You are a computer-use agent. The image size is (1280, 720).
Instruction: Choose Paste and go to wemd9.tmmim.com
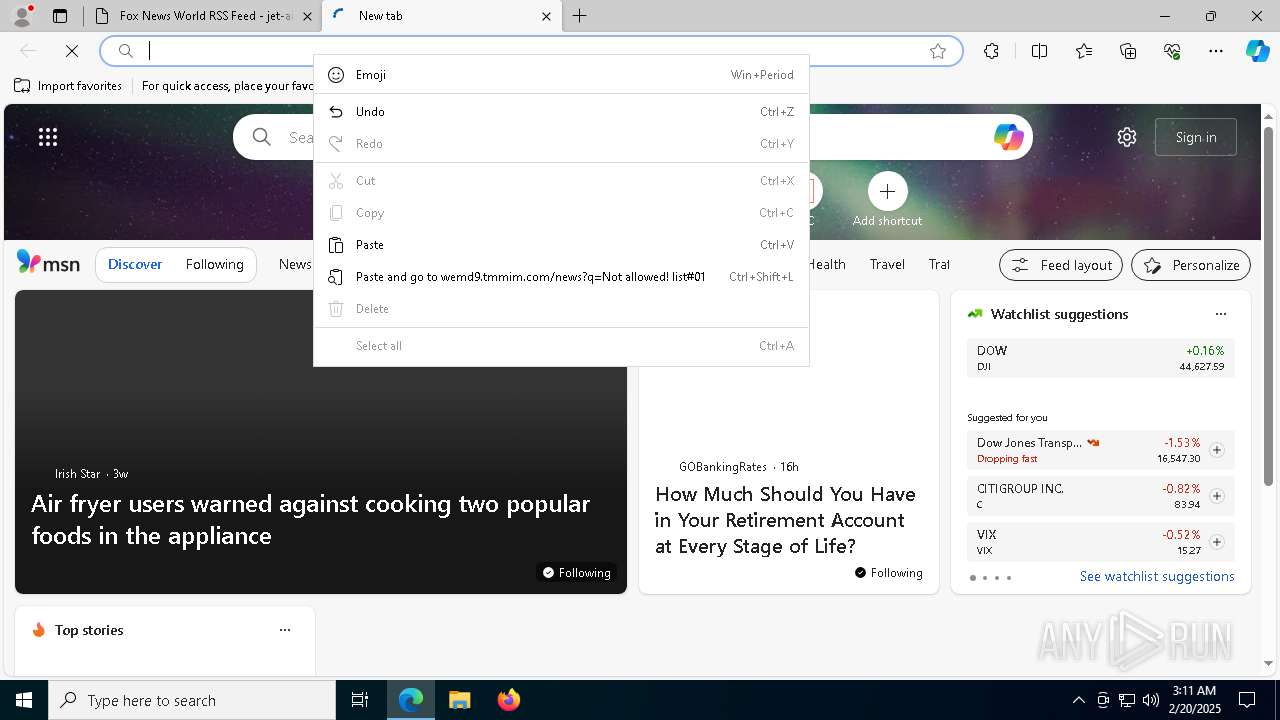tap(561, 277)
